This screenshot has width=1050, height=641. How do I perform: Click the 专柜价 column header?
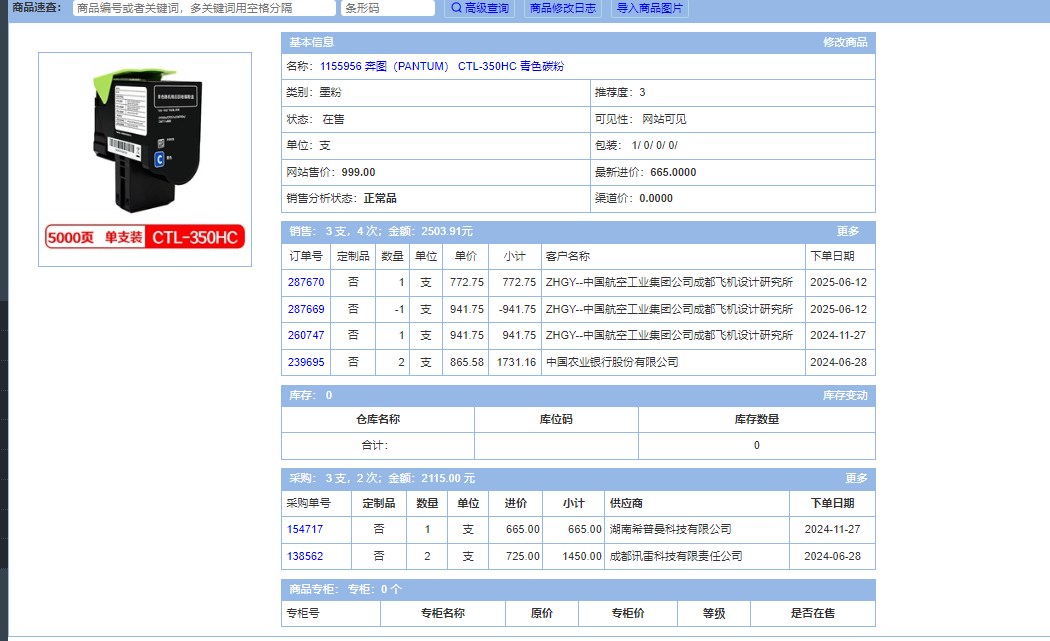point(628,613)
